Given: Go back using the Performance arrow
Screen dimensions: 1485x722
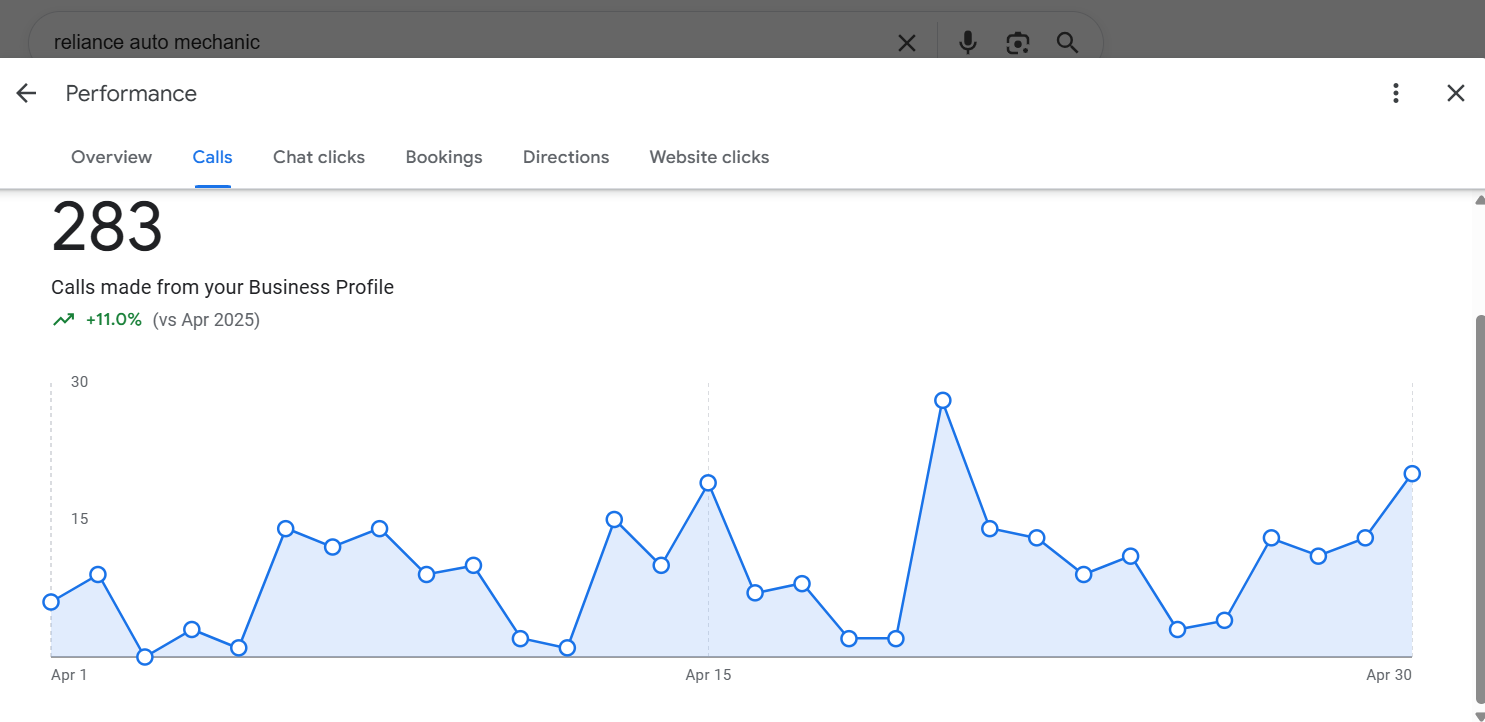Looking at the screenshot, I should click(x=26, y=93).
